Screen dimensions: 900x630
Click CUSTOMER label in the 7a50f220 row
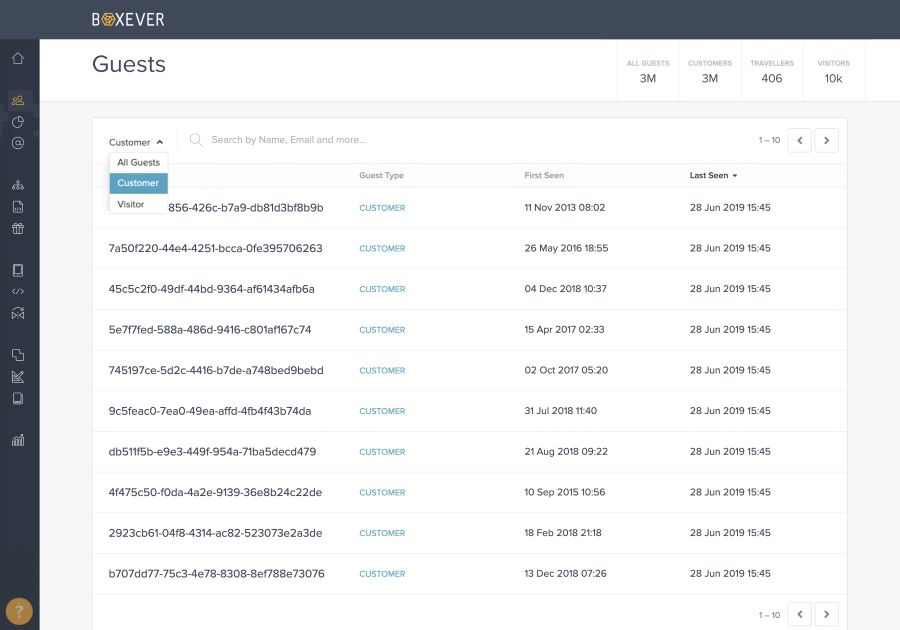382,248
